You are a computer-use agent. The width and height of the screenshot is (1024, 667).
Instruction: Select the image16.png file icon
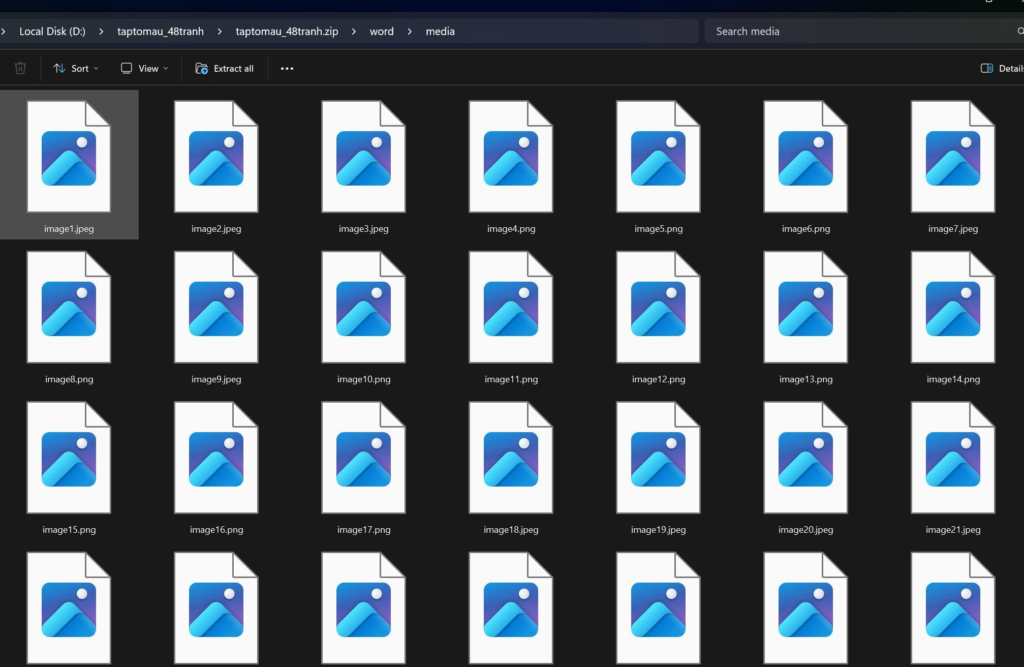(216, 458)
